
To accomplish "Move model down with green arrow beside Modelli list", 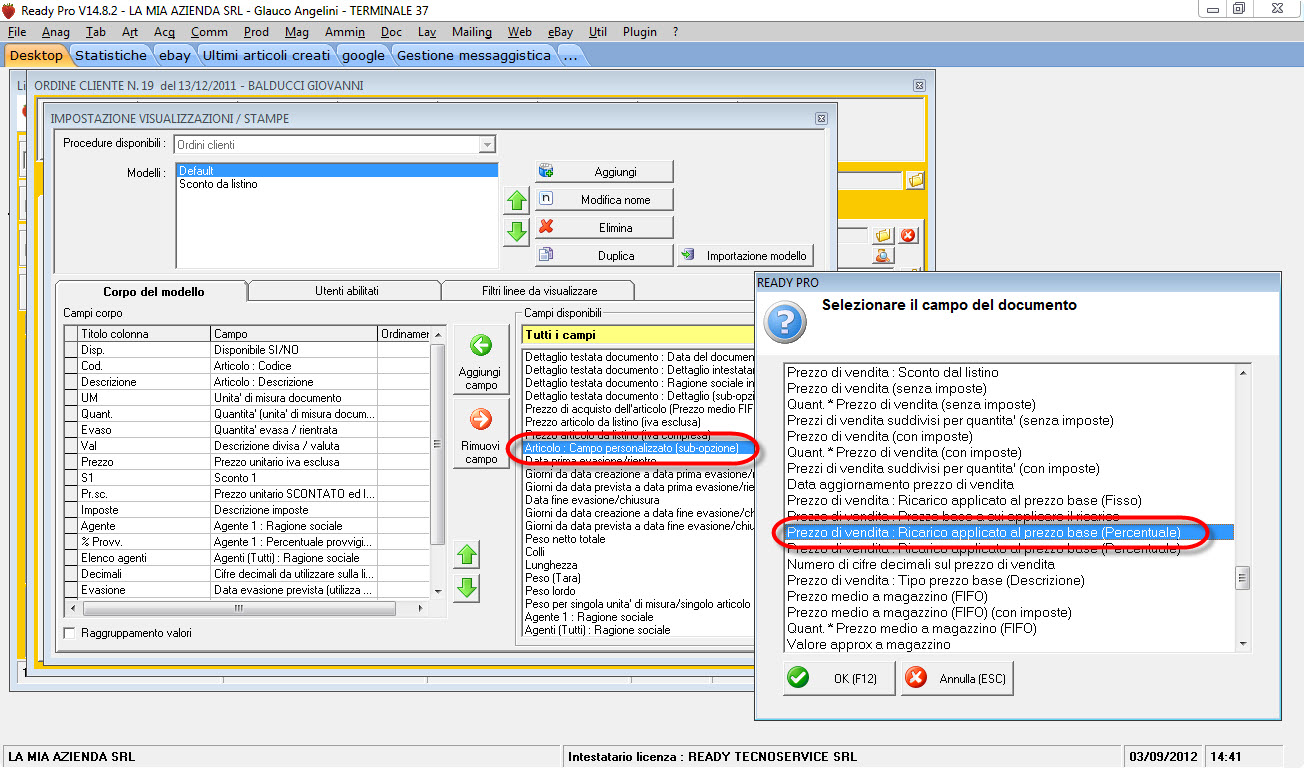I will tap(516, 232).
